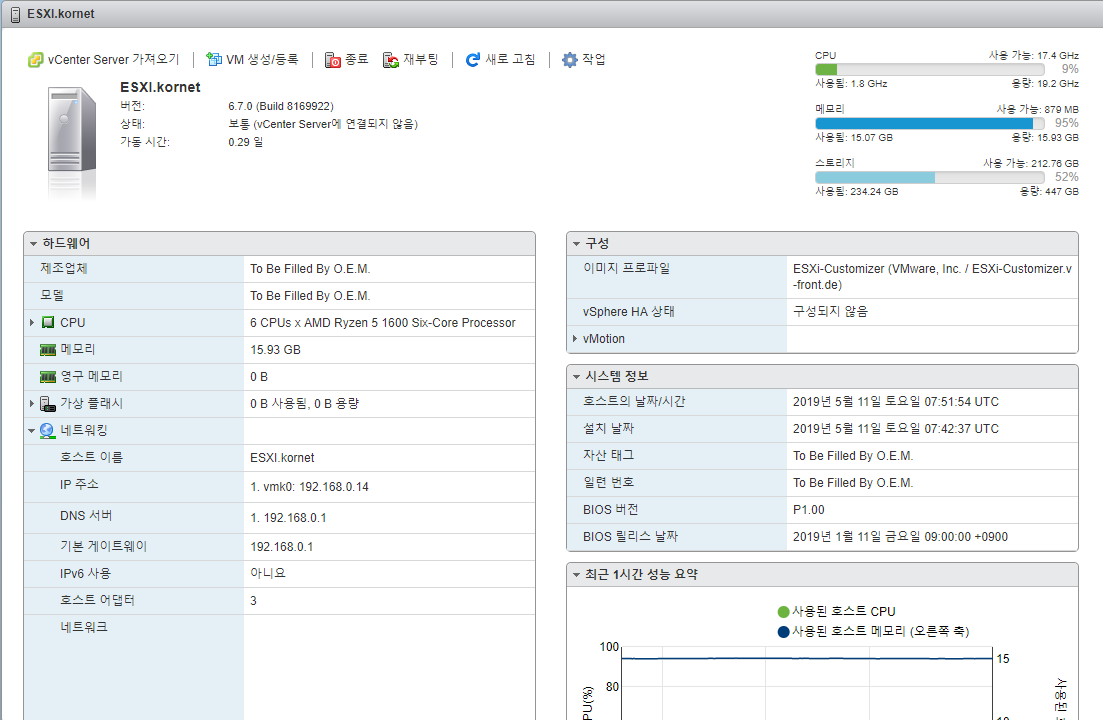Viewport: 1103px width, 720px height.
Task: Click the vCenter Server import icon
Action: (x=35, y=60)
